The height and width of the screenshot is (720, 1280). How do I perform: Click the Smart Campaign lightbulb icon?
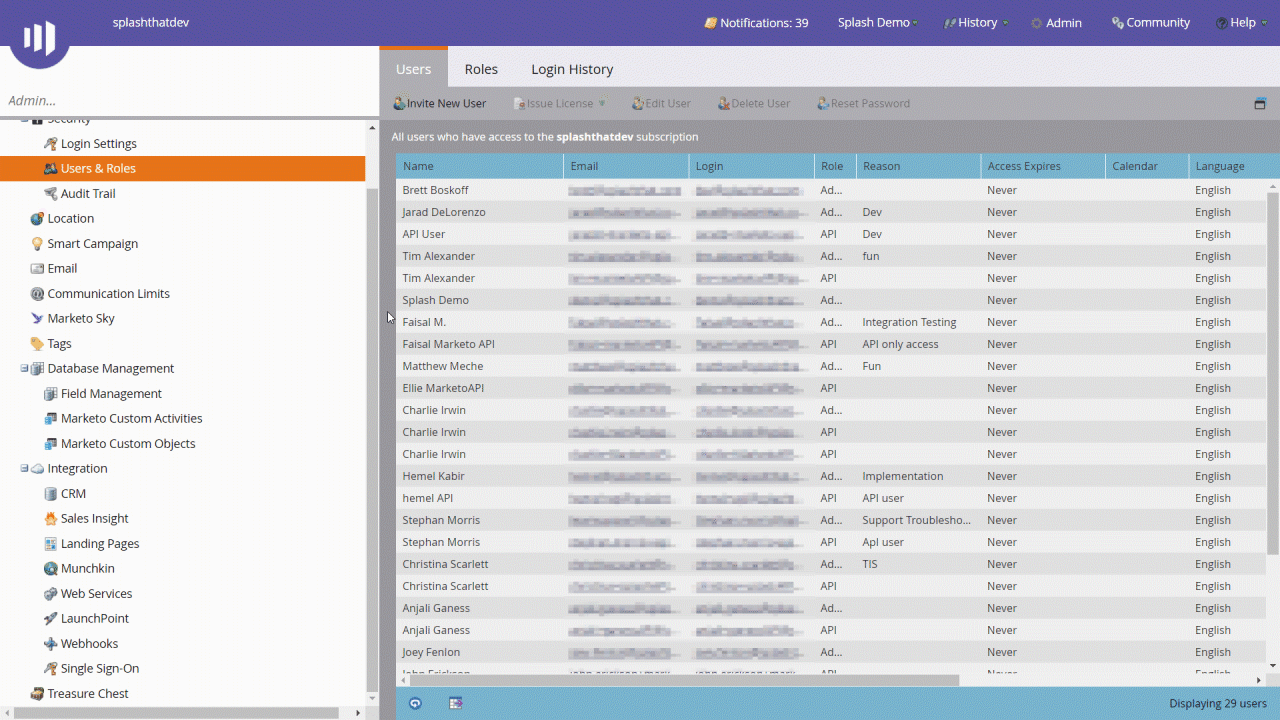pyautogui.click(x=37, y=244)
